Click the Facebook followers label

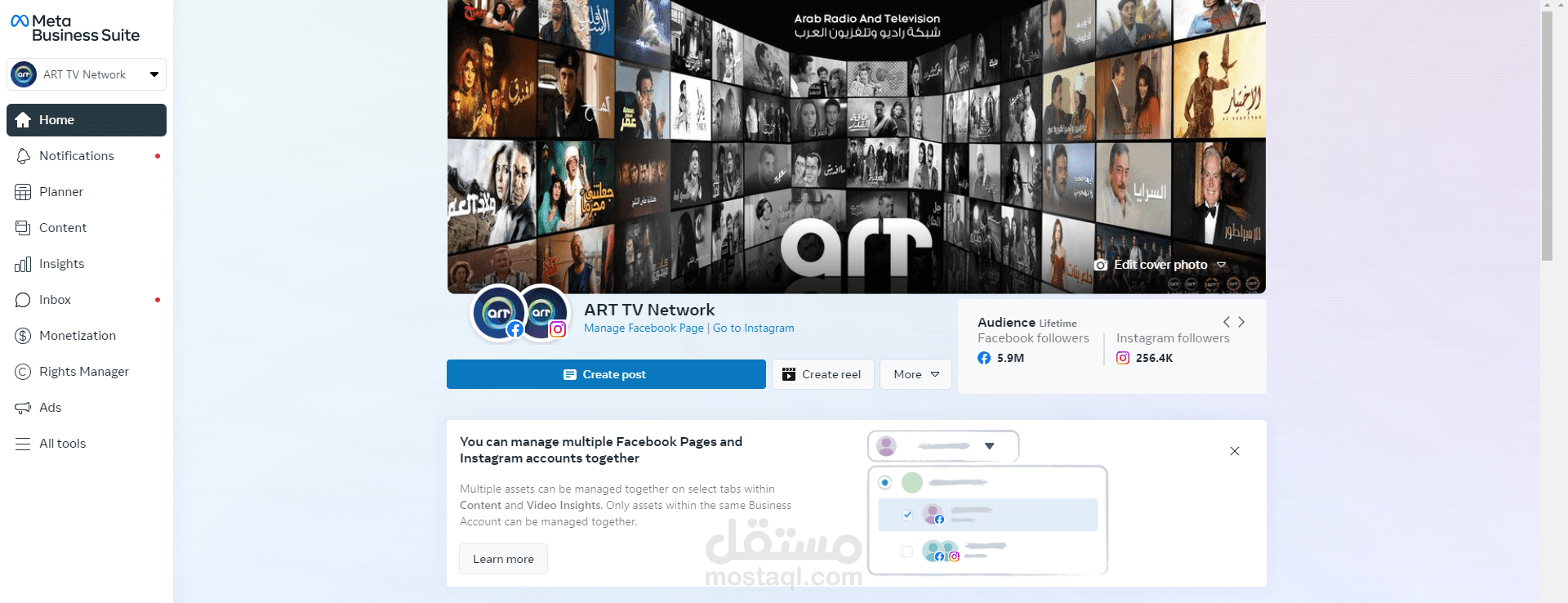(1033, 338)
